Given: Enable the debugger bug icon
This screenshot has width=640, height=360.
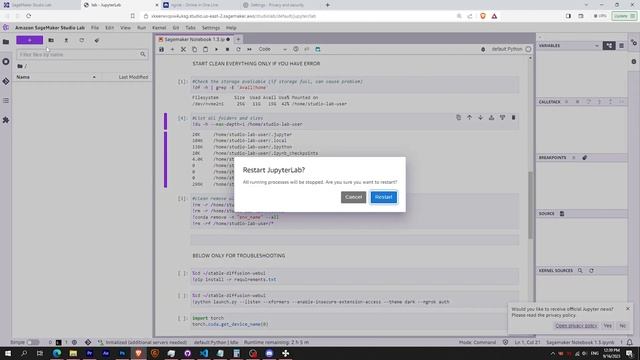Looking at the screenshot, I should (483, 49).
